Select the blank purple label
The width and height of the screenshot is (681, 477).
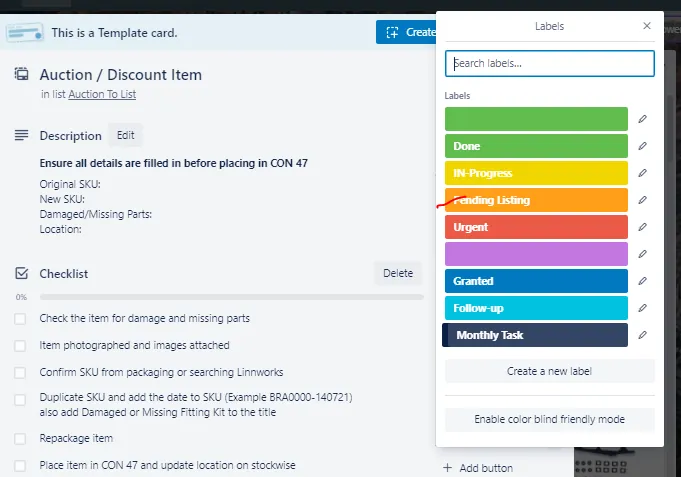pos(536,254)
